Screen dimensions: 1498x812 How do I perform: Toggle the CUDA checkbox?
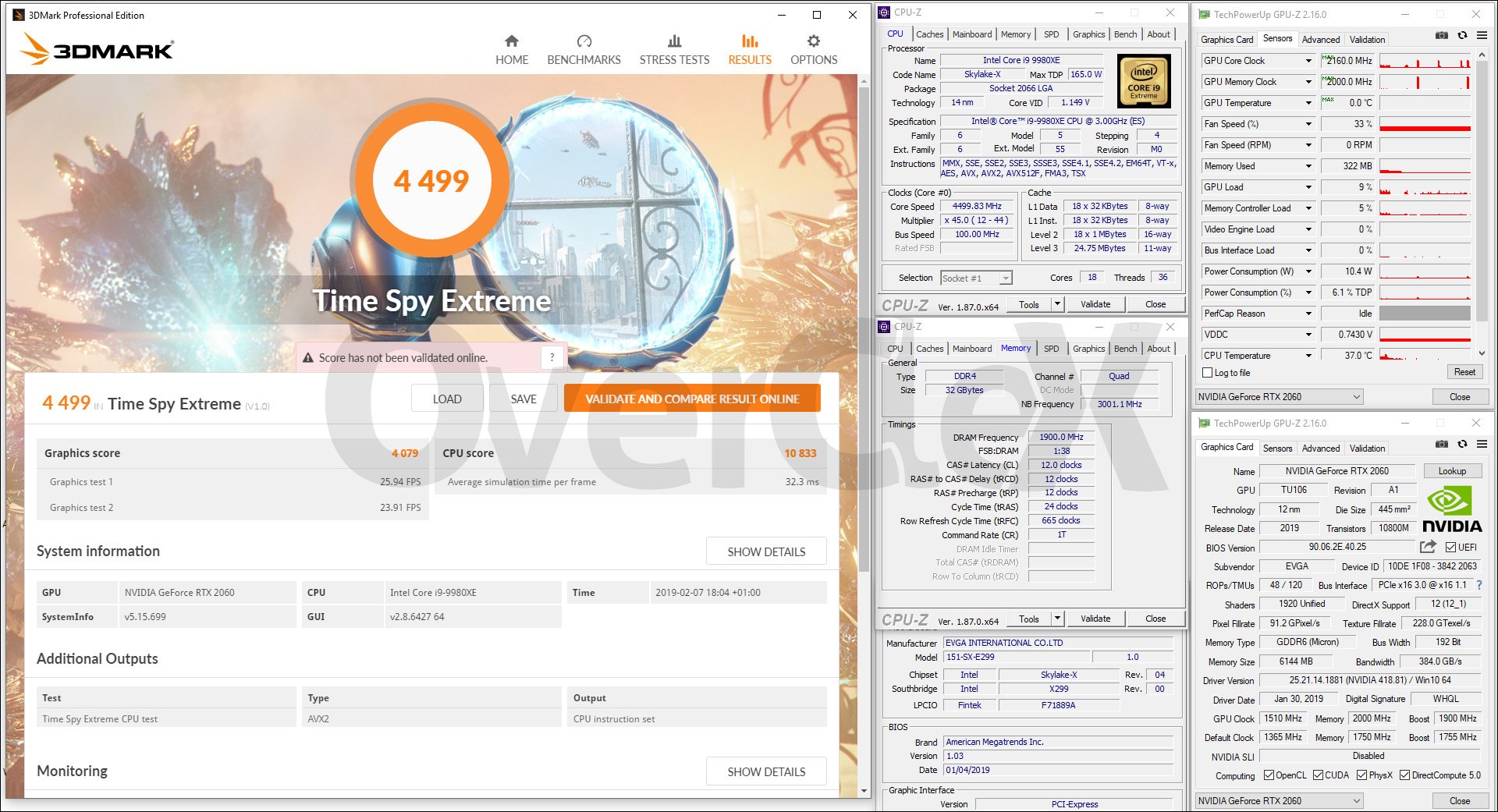click(x=1318, y=775)
